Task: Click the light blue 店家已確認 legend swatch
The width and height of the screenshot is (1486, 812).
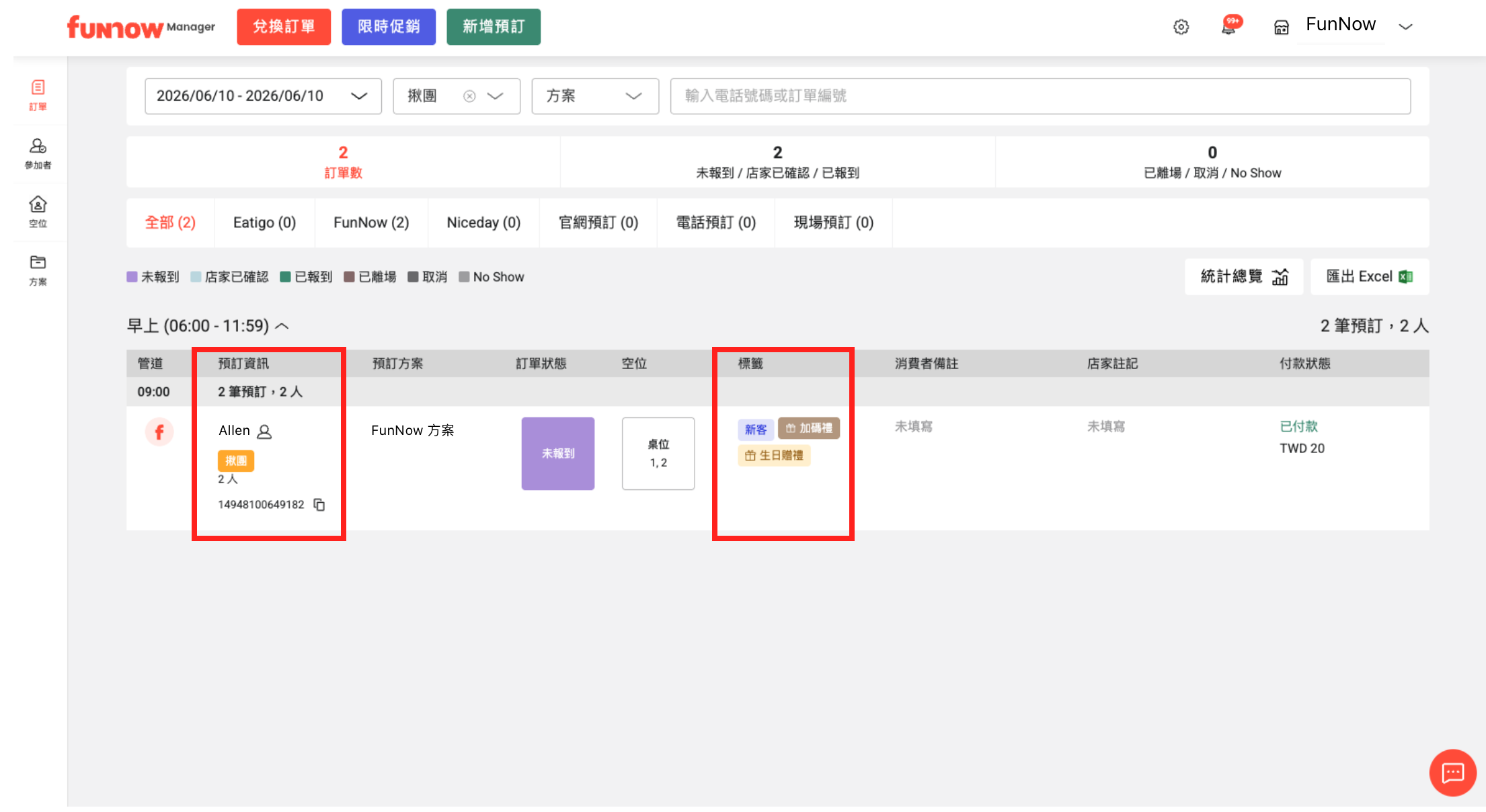Action: pyautogui.click(x=196, y=277)
